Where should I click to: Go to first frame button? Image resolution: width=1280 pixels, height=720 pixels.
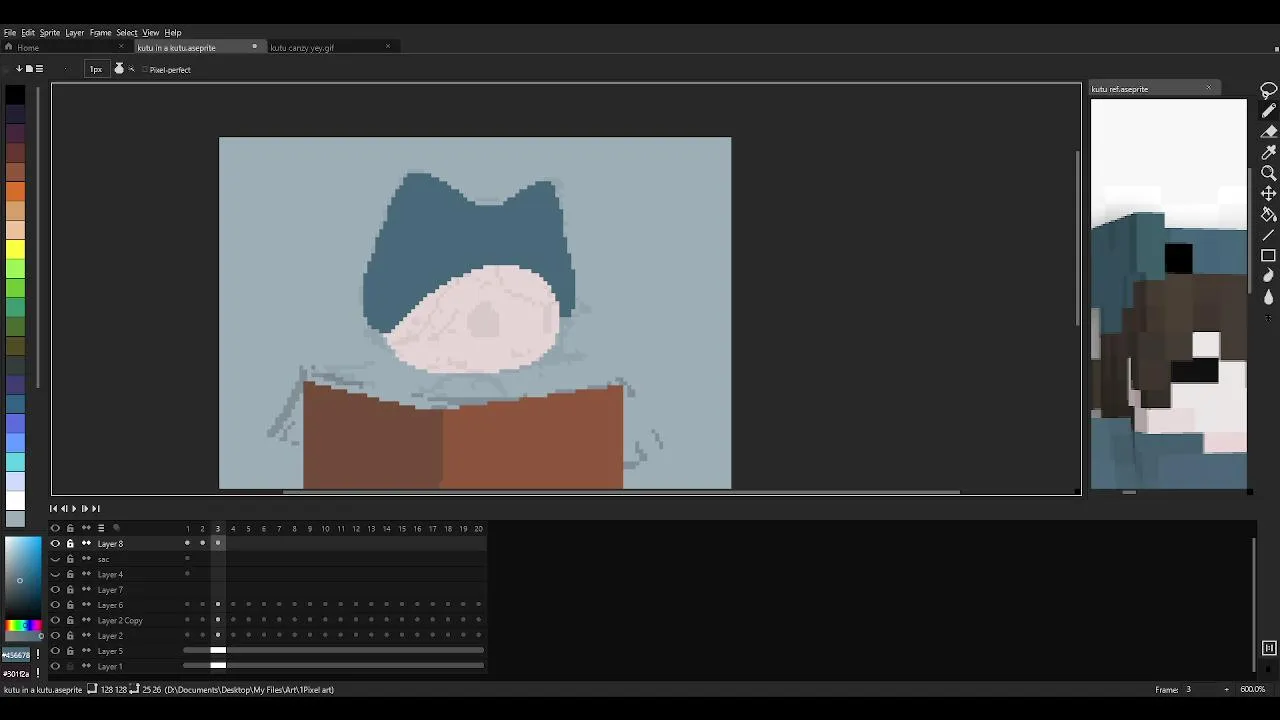click(x=53, y=509)
